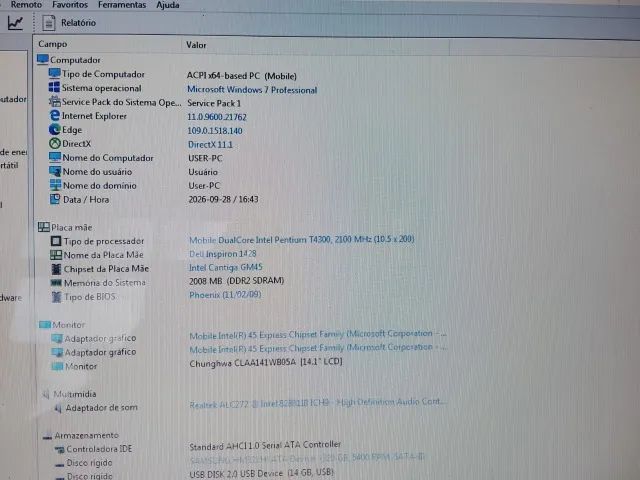This screenshot has width=640, height=480.
Task: Open the Mobile DualCore Intel Pentium T4300 link
Action: click(302, 240)
